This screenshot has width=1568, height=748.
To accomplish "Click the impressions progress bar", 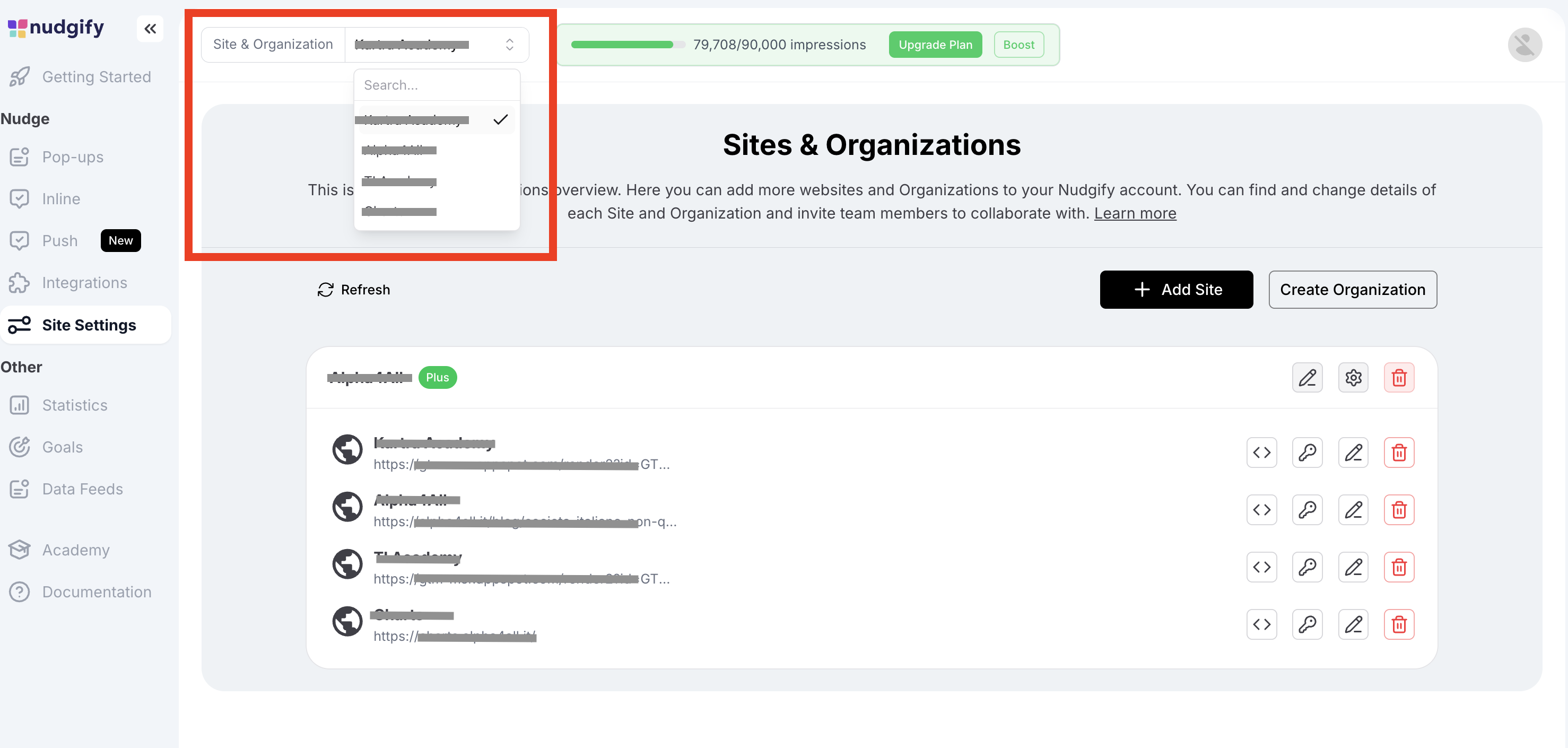I will (x=627, y=45).
